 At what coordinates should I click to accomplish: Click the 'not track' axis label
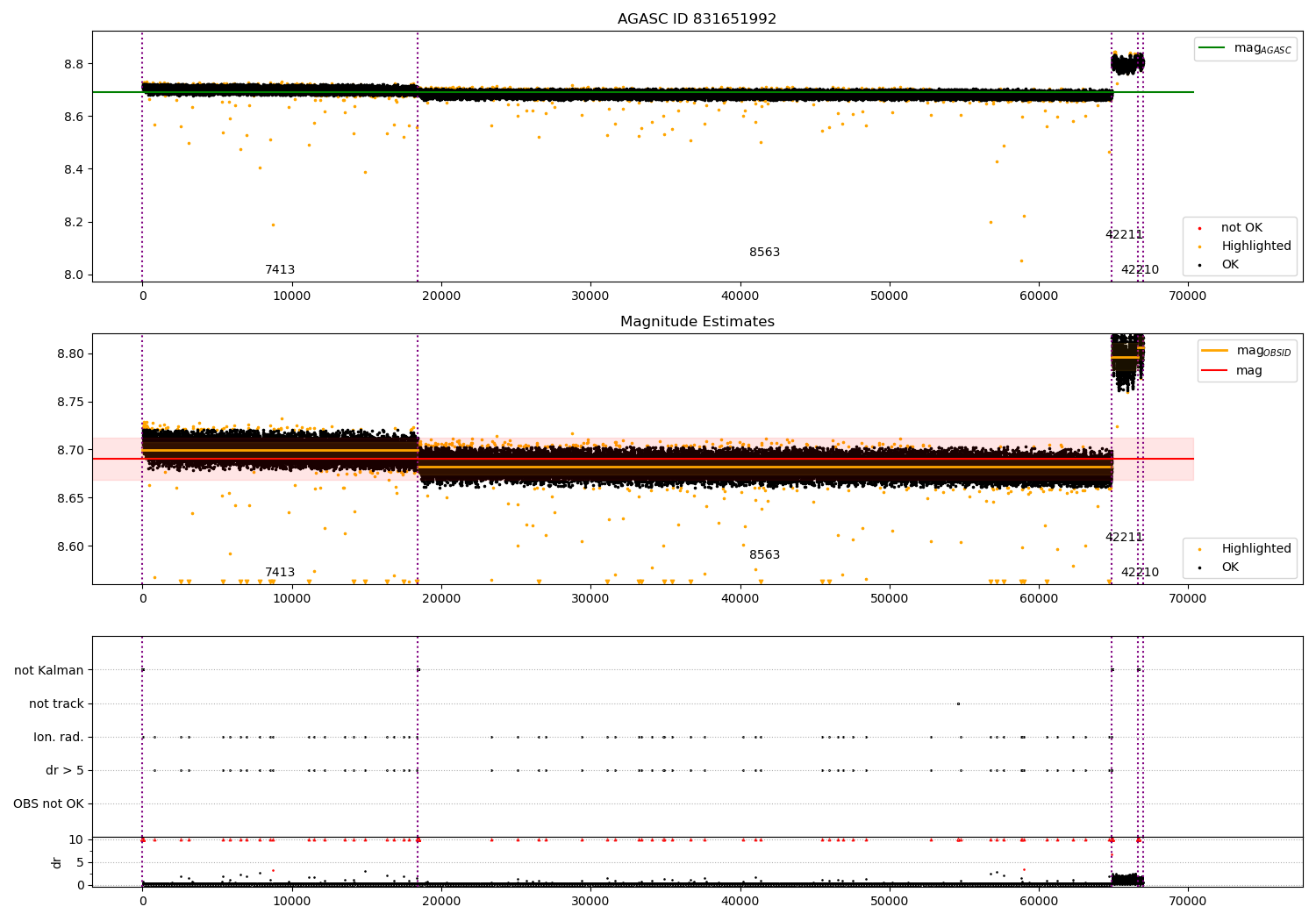coord(56,704)
